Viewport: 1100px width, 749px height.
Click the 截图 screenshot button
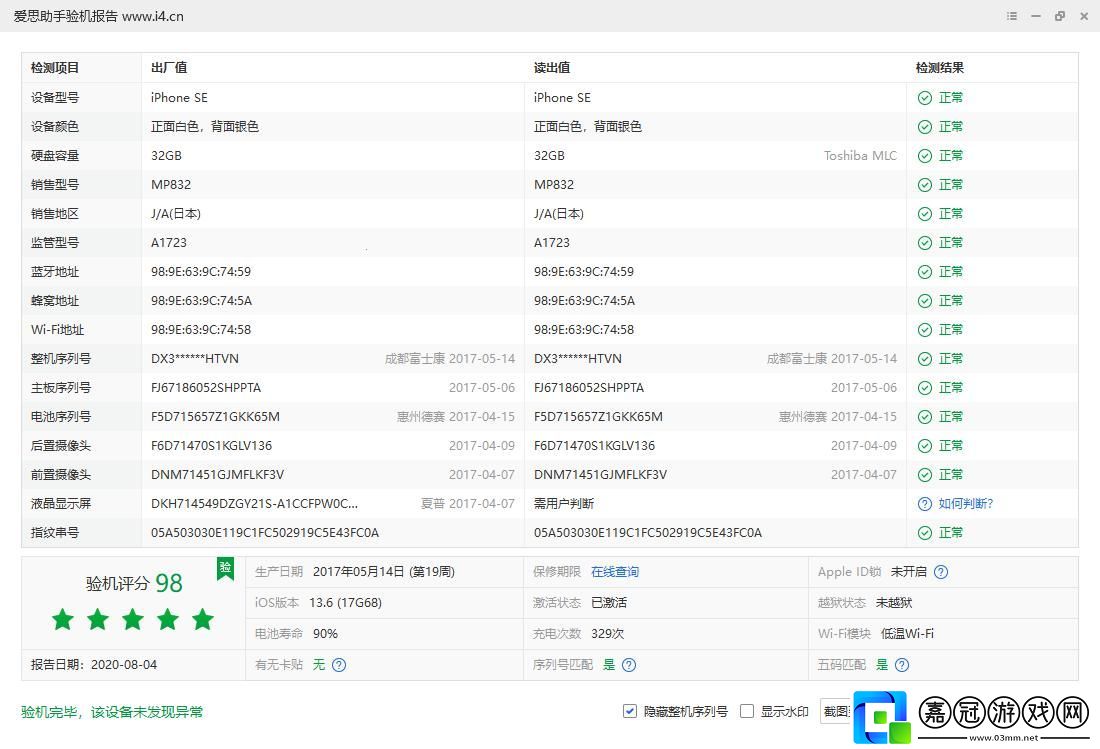point(836,711)
